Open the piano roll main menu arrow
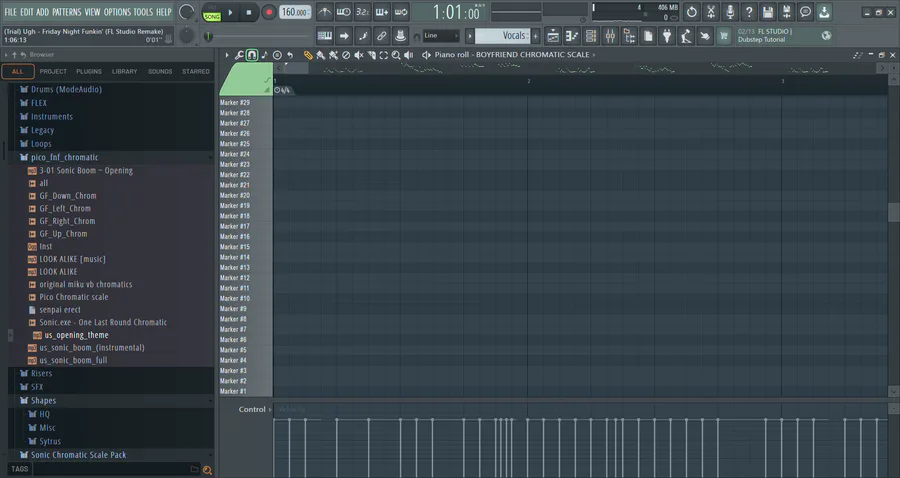Image resolution: width=900 pixels, height=478 pixels. click(x=227, y=55)
